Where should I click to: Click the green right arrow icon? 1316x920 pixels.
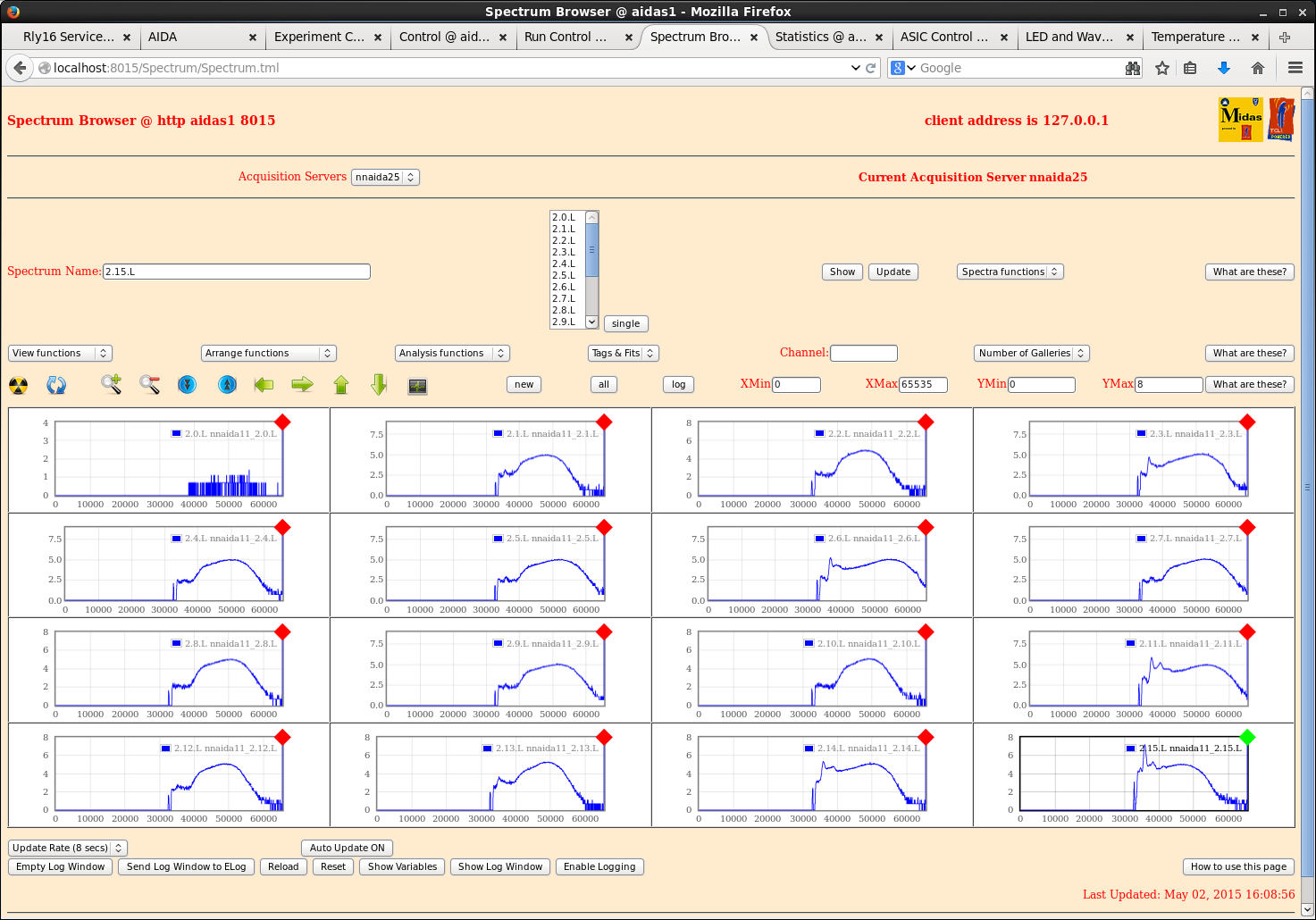(303, 385)
